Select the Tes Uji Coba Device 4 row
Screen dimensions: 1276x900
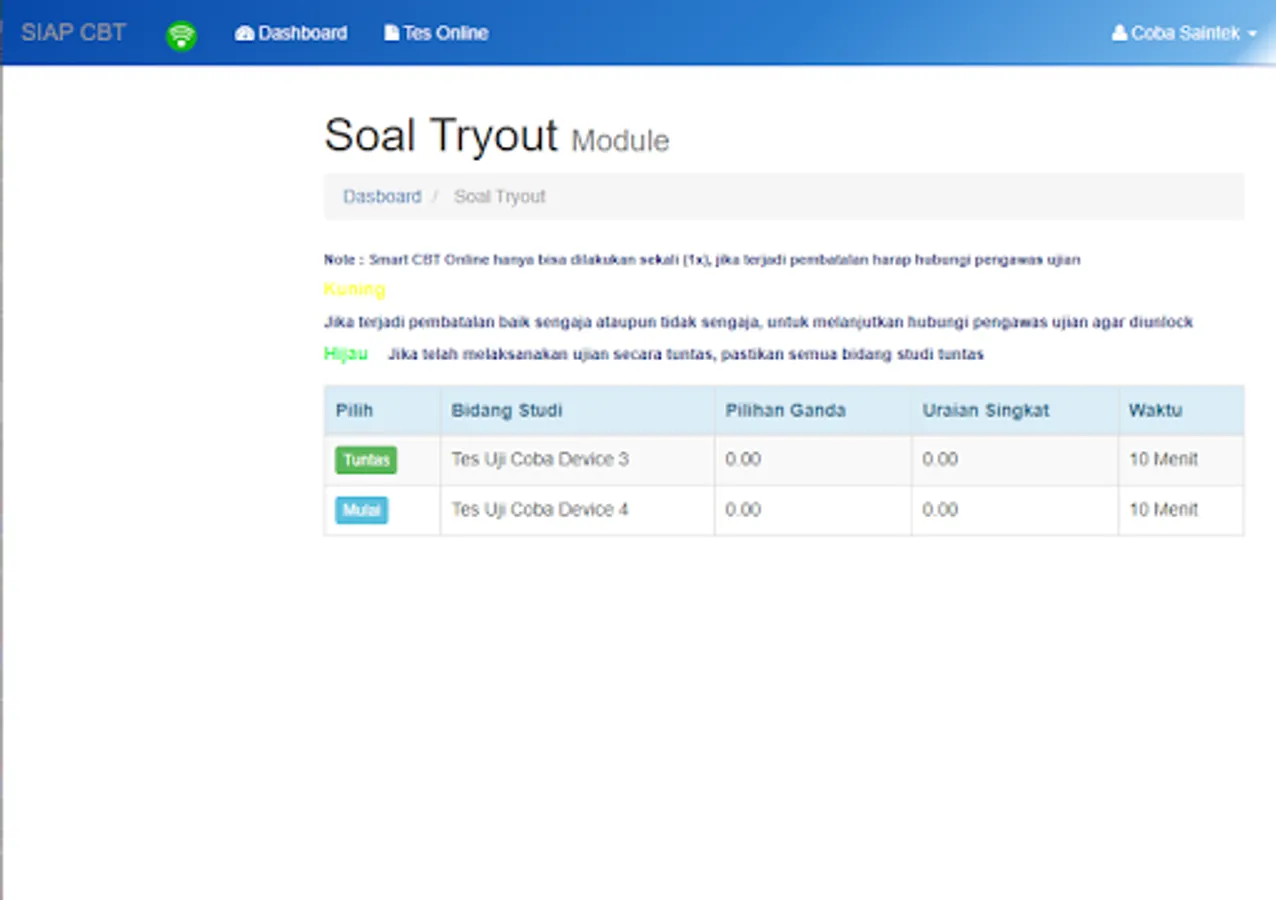pyautogui.click(x=540, y=509)
